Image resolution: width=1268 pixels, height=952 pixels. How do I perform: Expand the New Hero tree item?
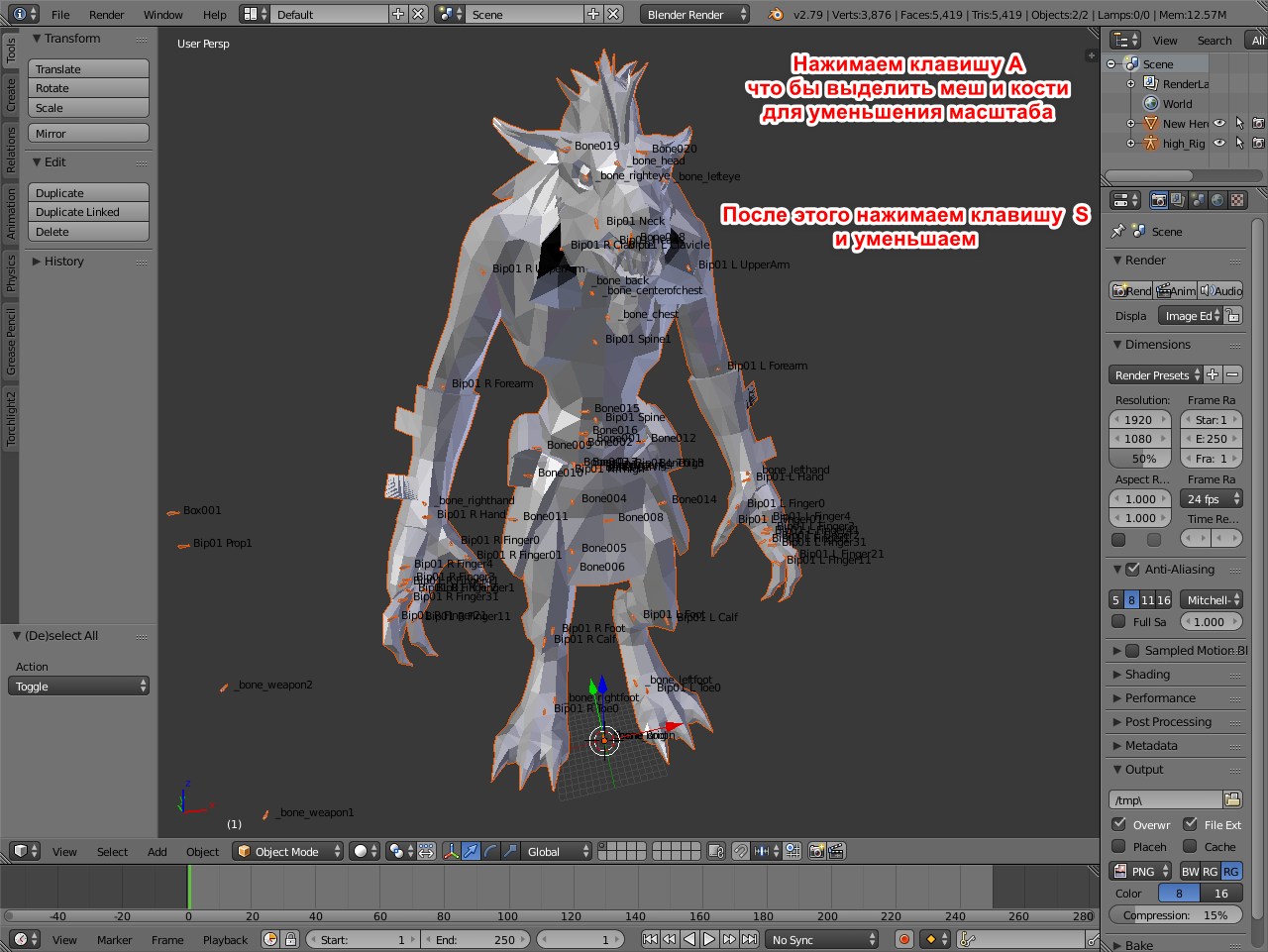(1130, 124)
